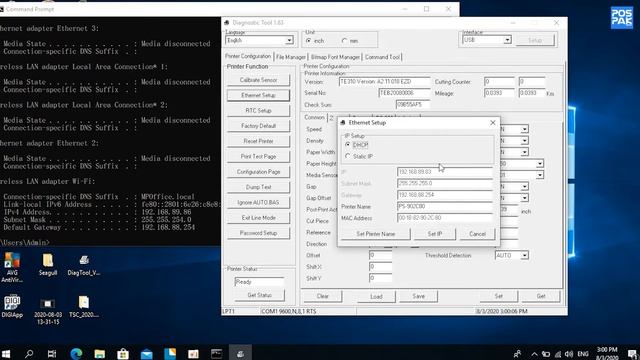640x360 pixels.
Task: Switch to Command Tool tab
Action: (x=382, y=57)
